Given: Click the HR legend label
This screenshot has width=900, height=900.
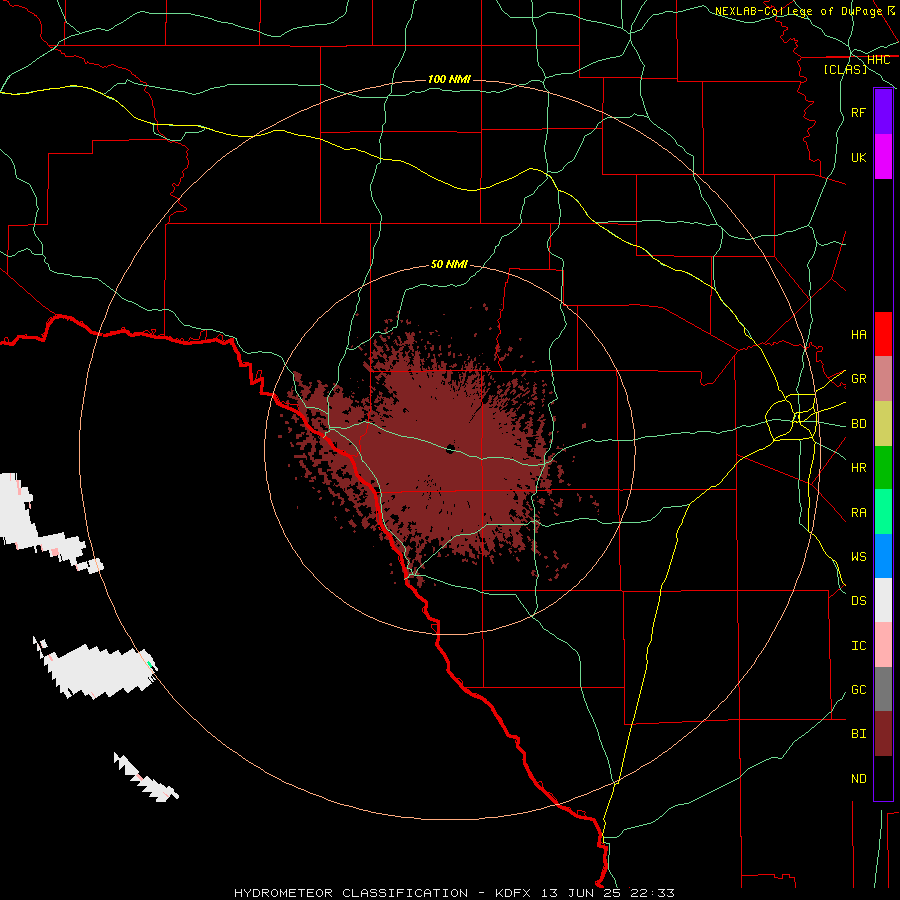Looking at the screenshot, I should pos(858,468).
